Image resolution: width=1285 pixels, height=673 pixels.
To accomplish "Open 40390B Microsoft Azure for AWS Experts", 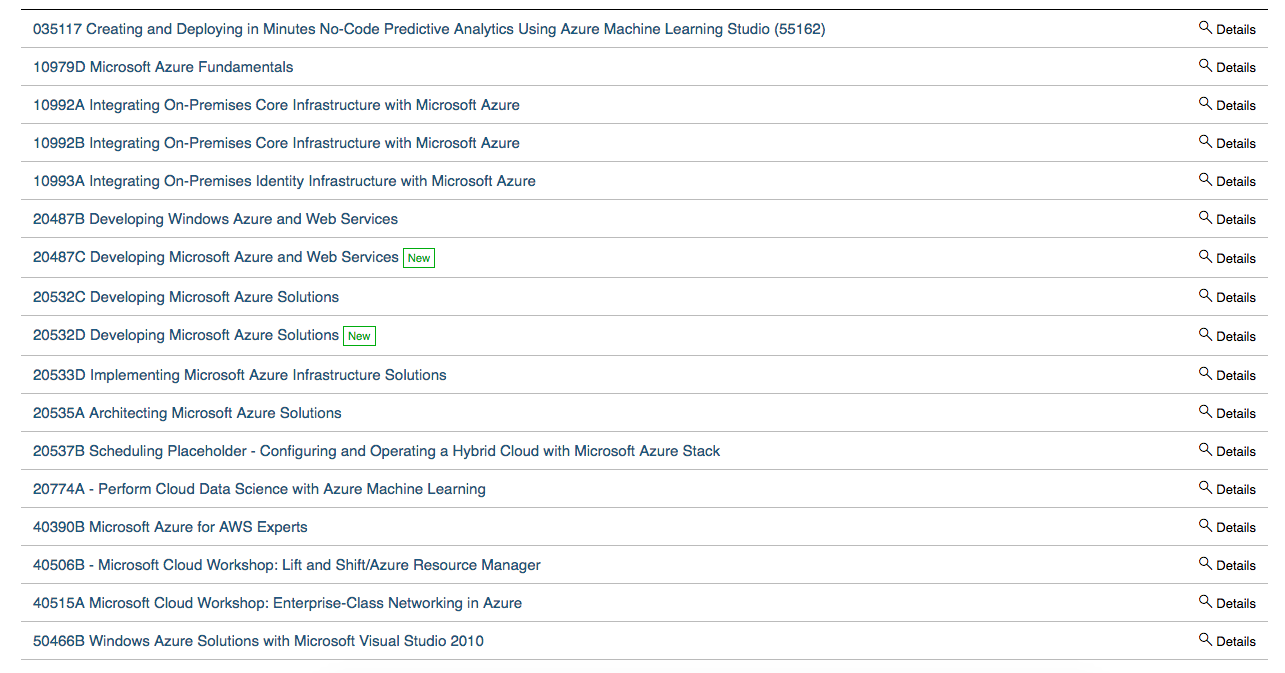I will coord(170,527).
